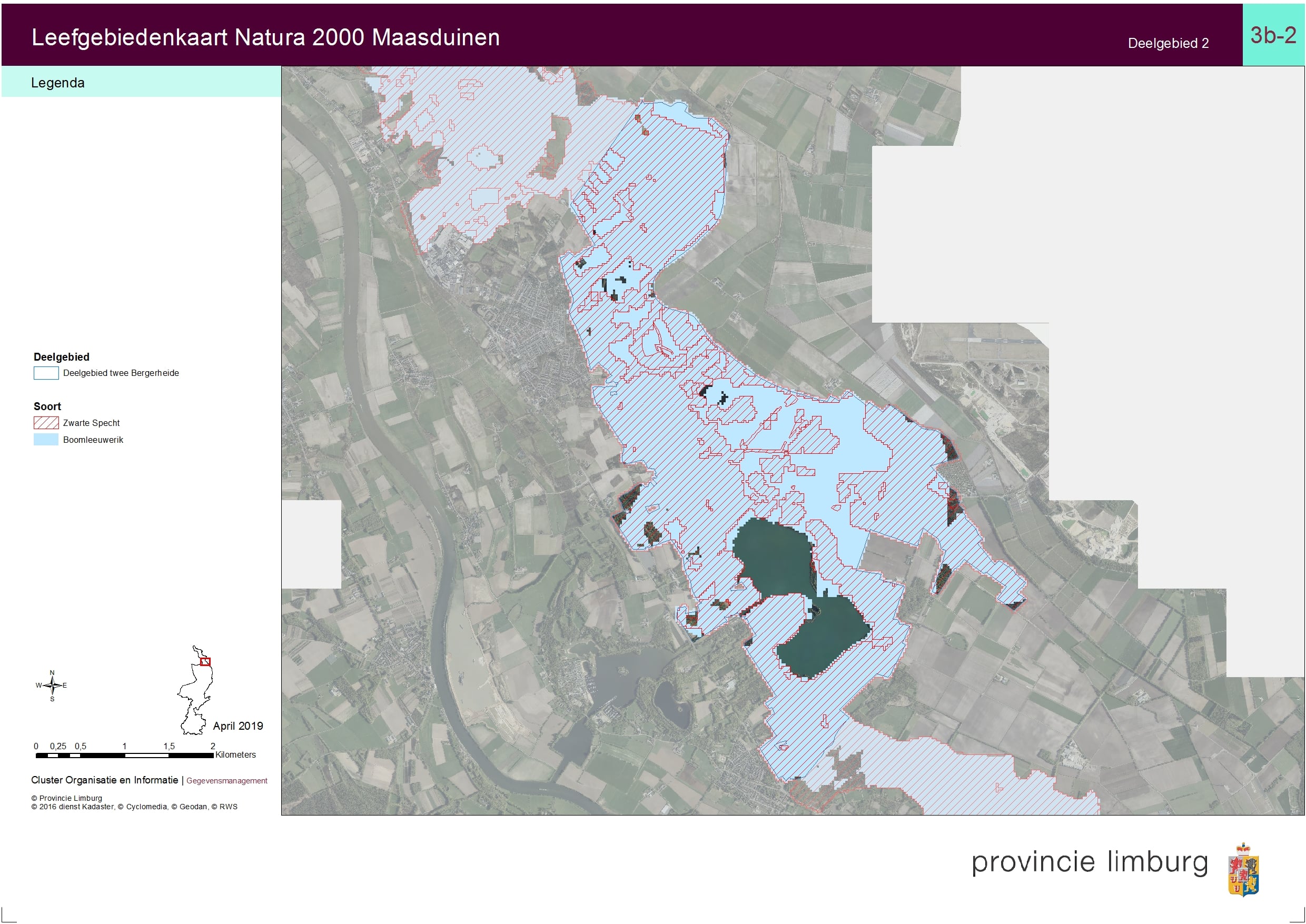
Task: Click the Gegevensmanagement text link
Action: pos(226,781)
